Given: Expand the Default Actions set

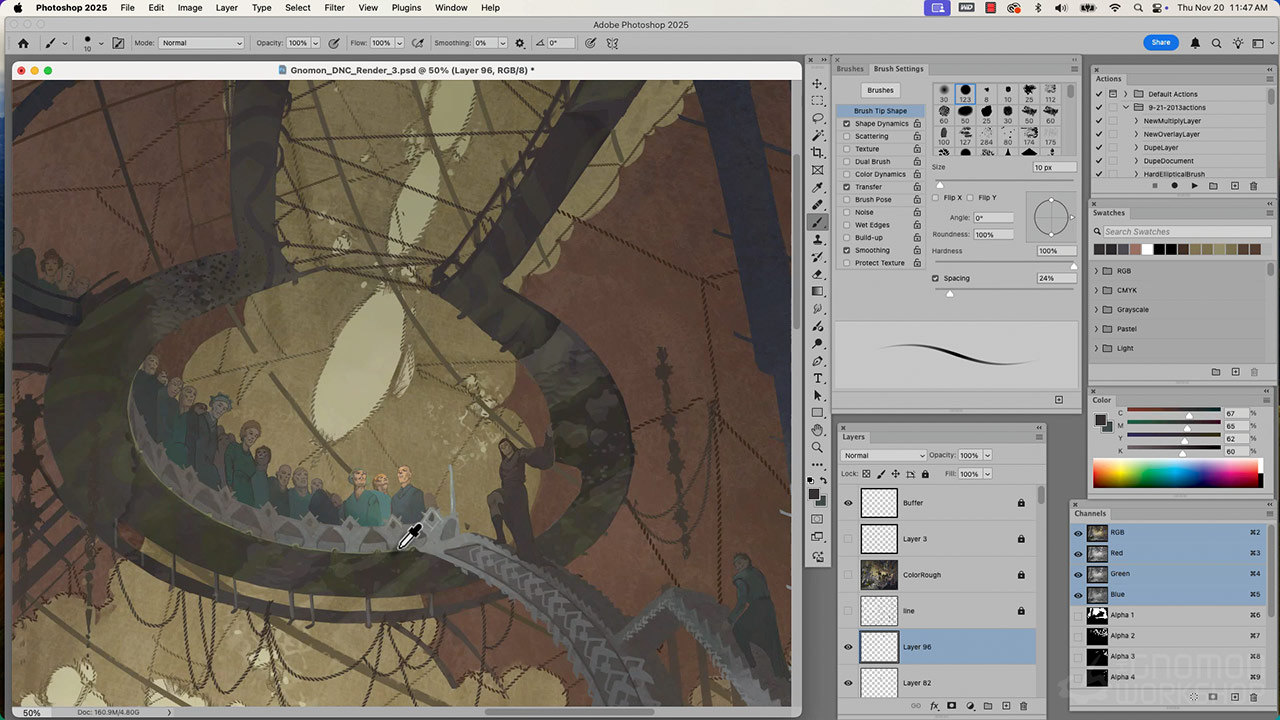Looking at the screenshot, I should coord(1126,94).
